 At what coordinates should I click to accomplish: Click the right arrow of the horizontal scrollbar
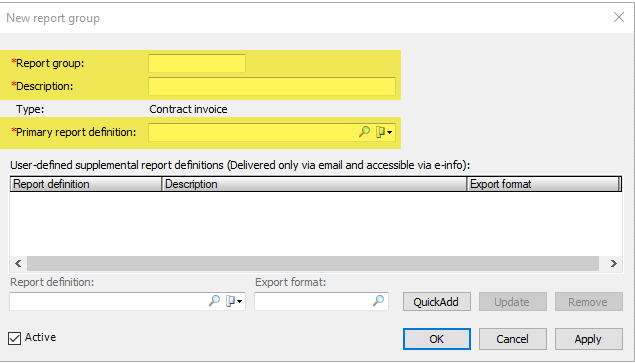coord(614,263)
